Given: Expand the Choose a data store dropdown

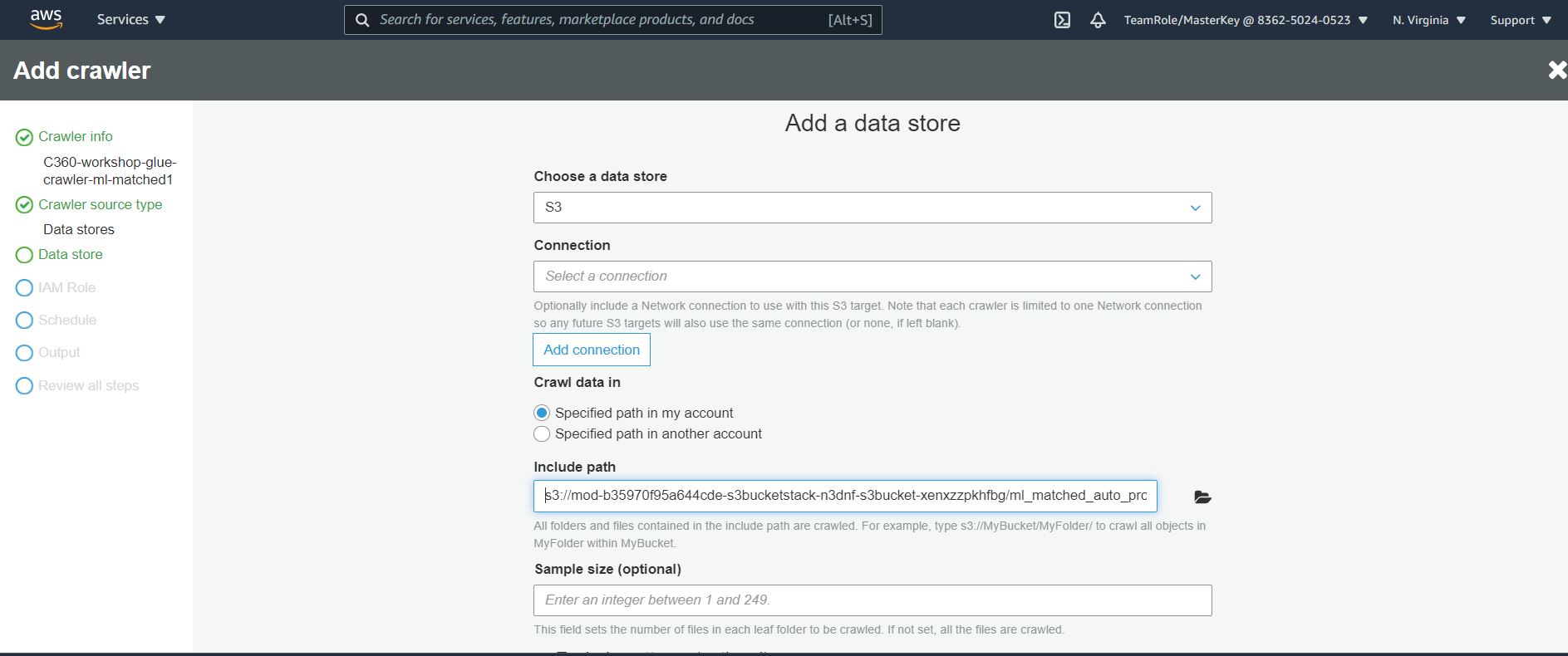Looking at the screenshot, I should [872, 208].
